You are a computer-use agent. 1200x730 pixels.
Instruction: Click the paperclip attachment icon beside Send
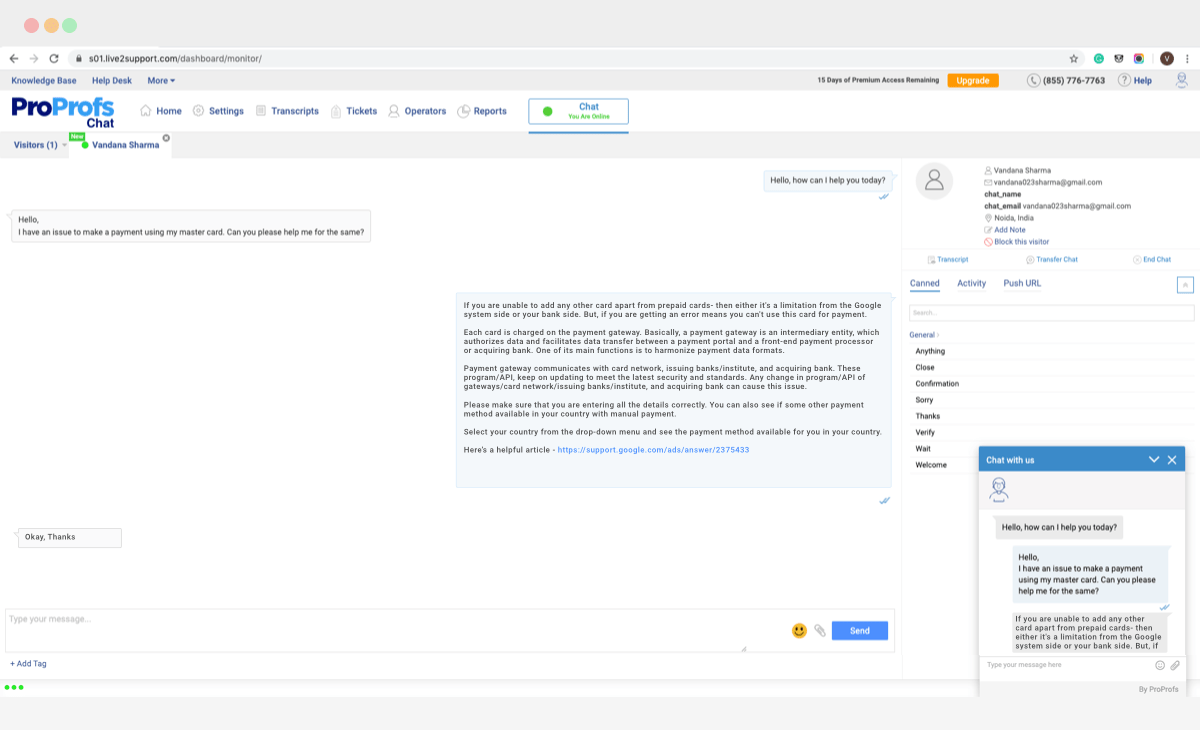(x=820, y=631)
